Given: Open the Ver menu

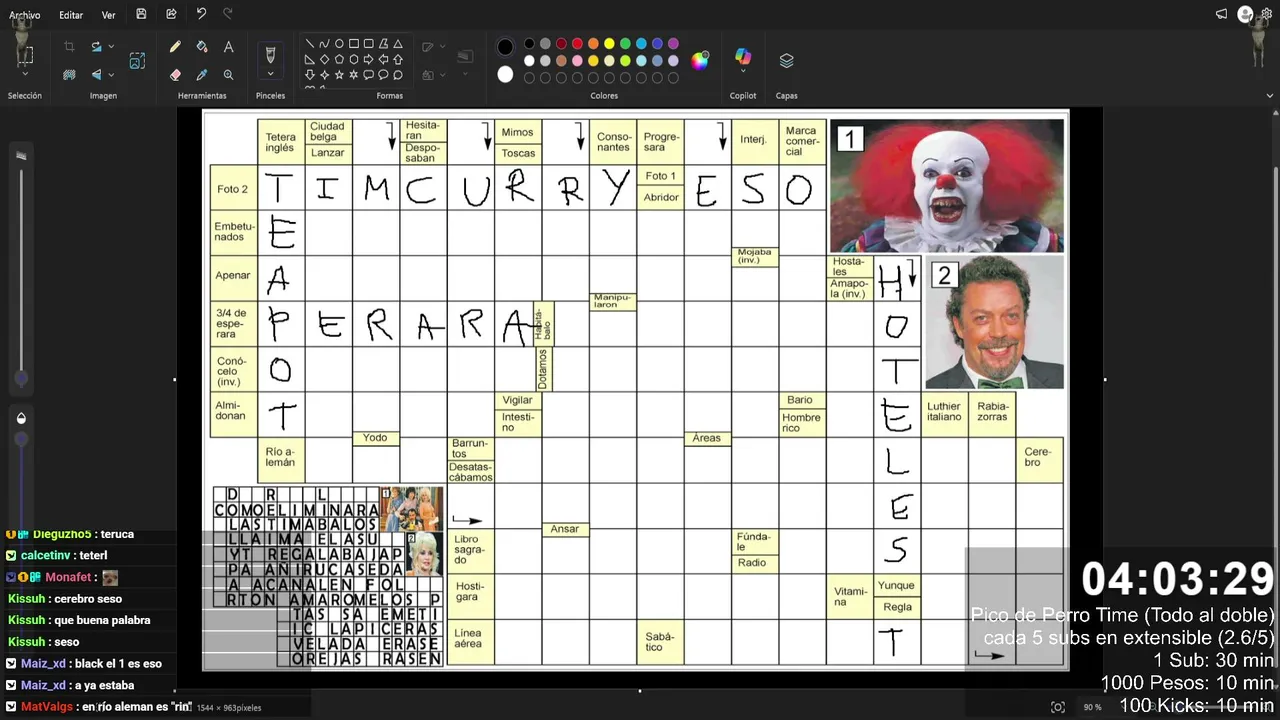Looking at the screenshot, I should [x=108, y=15].
